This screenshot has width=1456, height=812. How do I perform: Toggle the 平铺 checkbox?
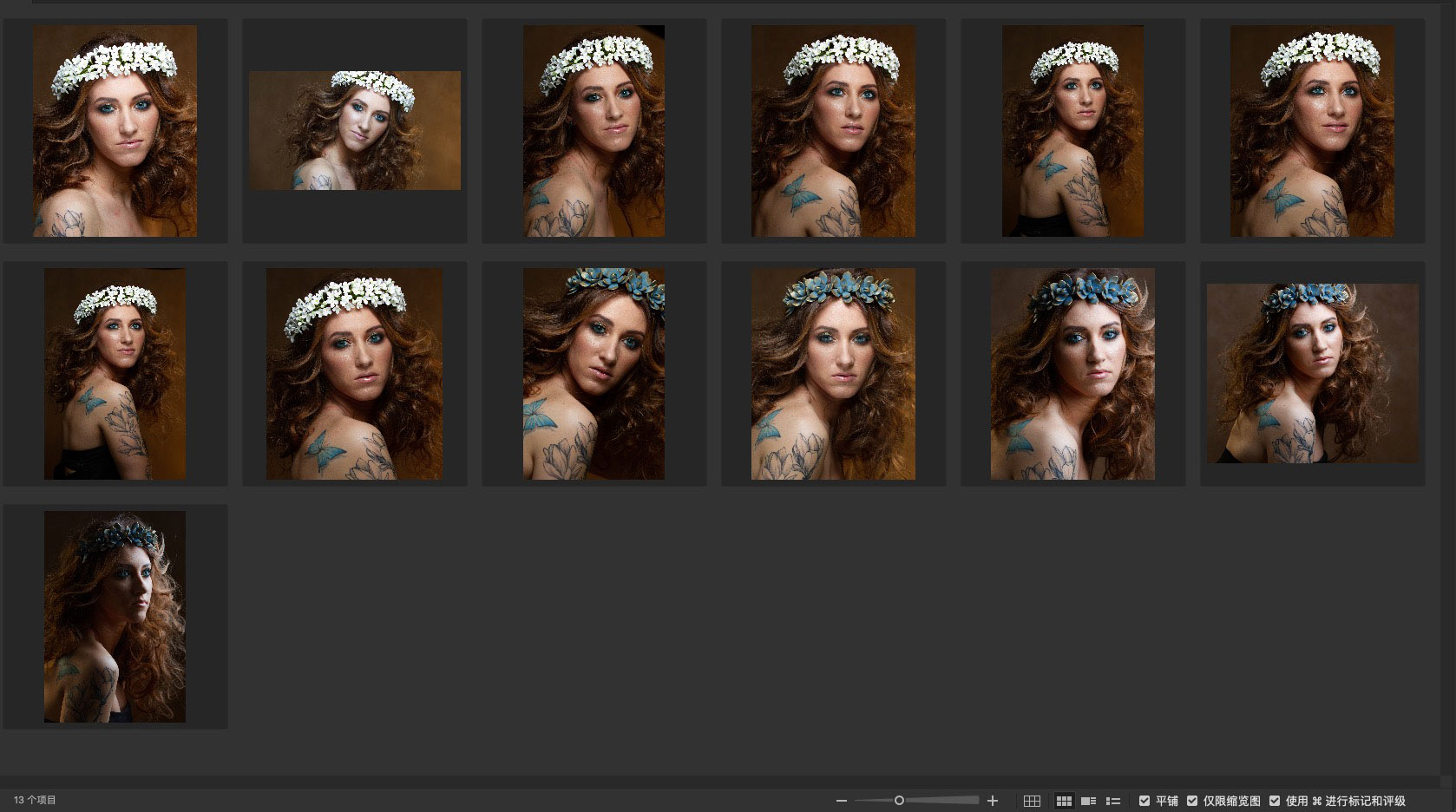[1144, 801]
